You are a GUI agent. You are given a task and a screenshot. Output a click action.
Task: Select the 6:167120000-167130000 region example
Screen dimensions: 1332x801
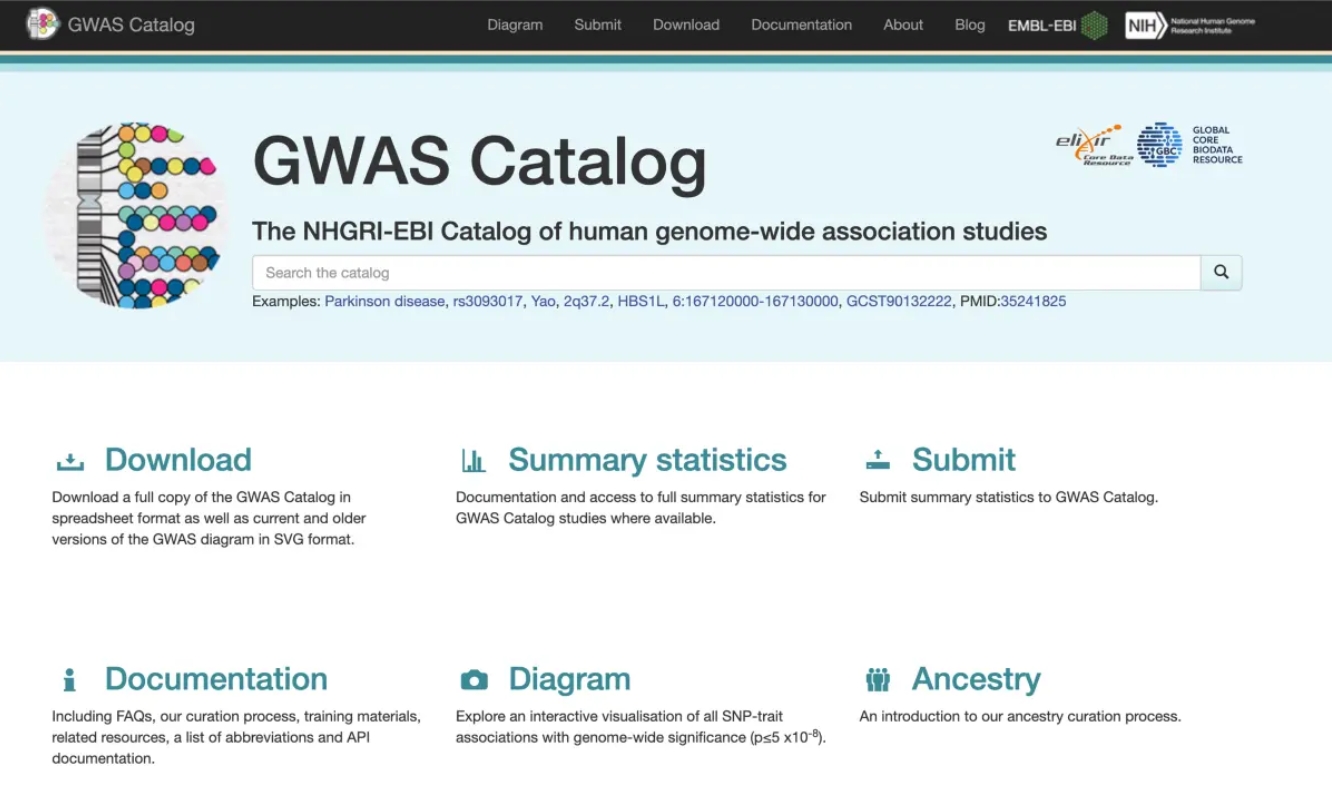(755, 301)
